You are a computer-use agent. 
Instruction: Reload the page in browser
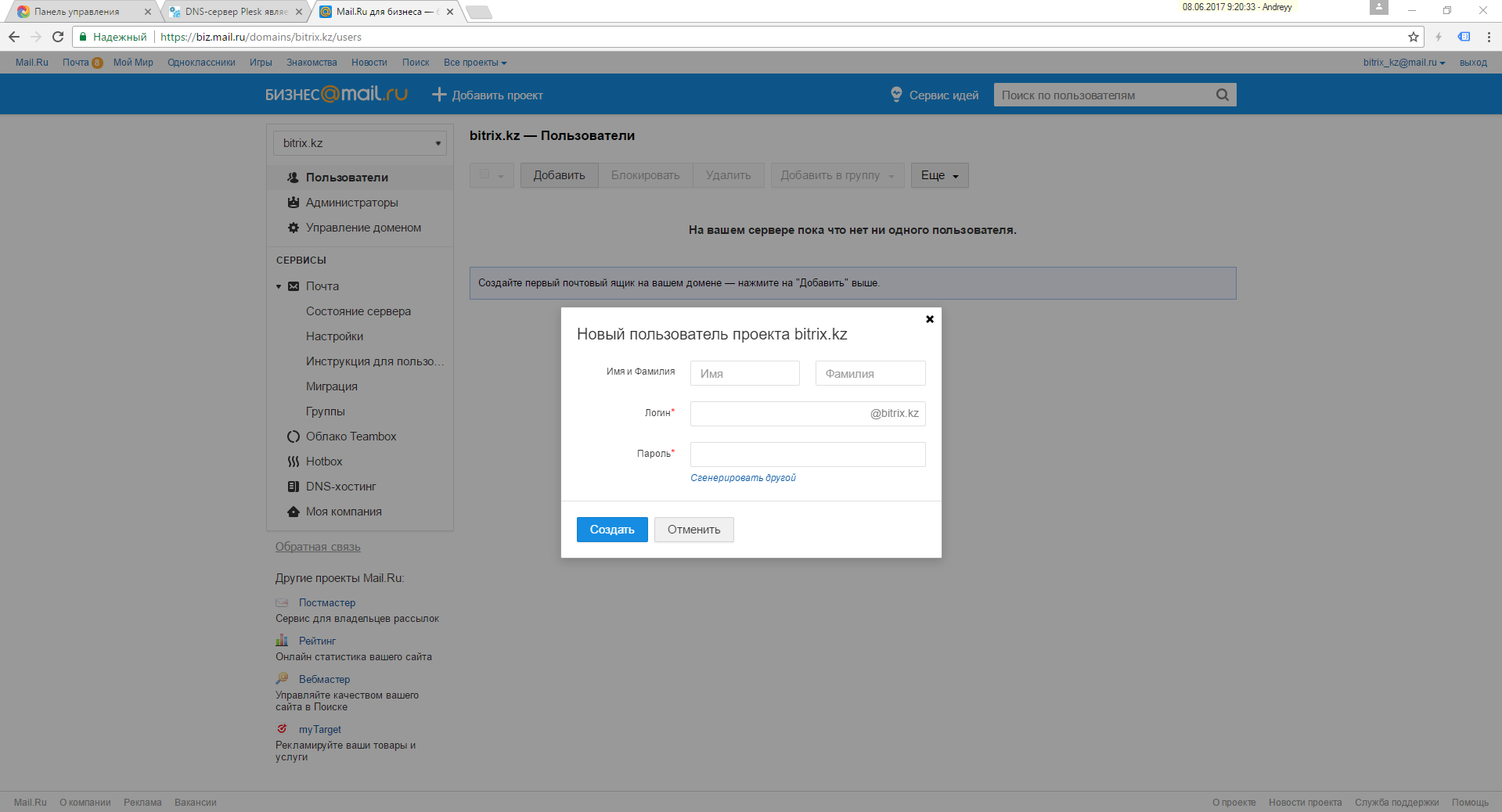pyautogui.click(x=58, y=37)
